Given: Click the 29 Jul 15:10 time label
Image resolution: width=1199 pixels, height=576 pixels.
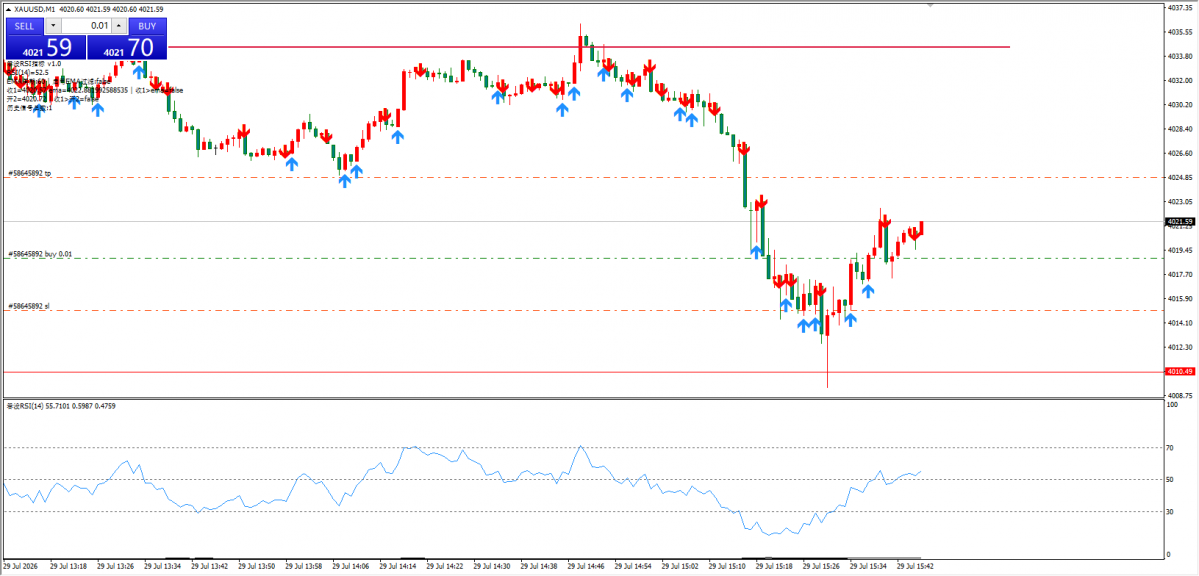Looking at the screenshot, I should pyautogui.click(x=728, y=567).
